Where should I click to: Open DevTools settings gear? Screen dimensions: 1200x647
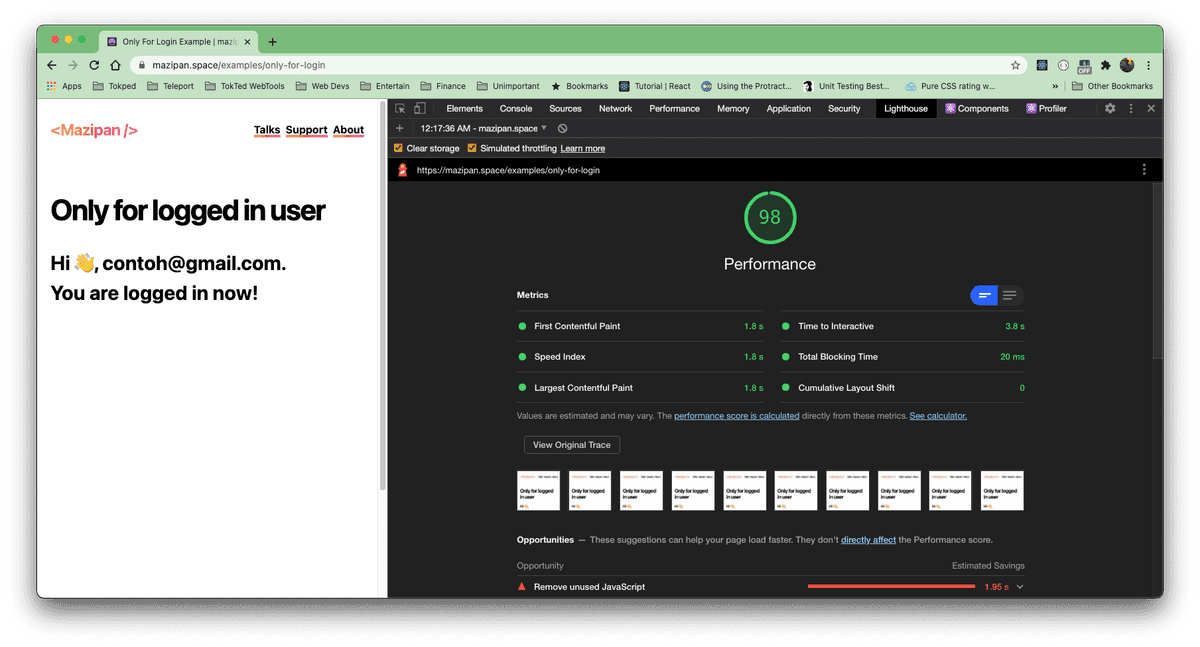pyautogui.click(x=1110, y=108)
